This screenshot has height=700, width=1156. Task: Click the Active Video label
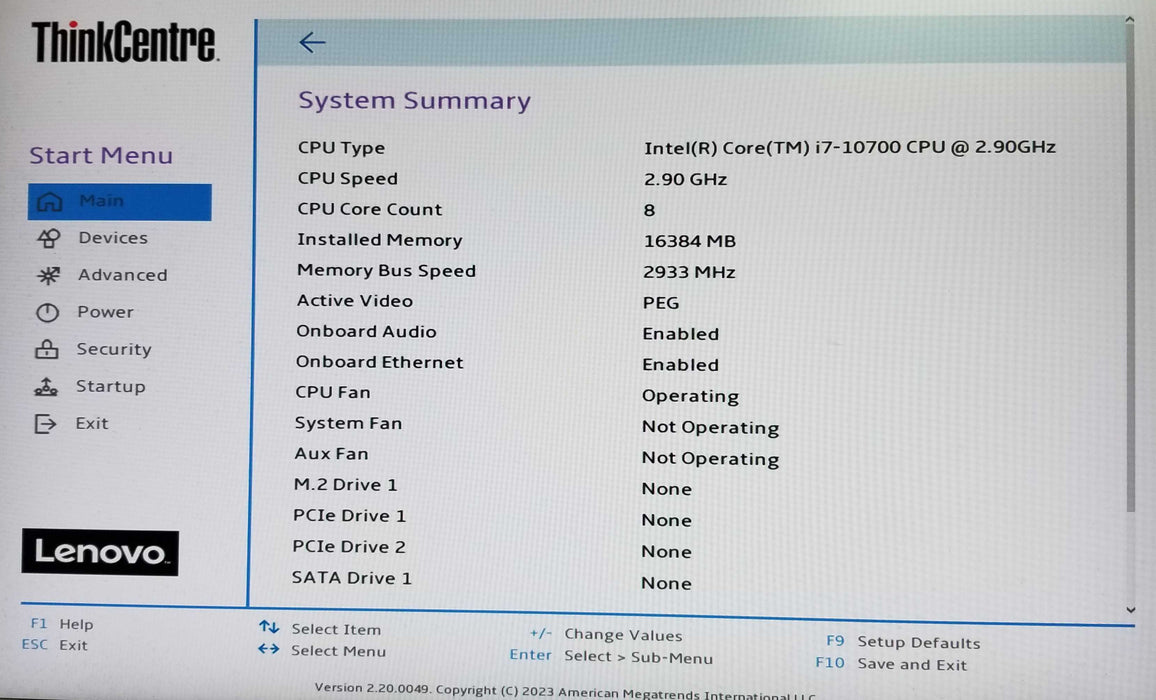[355, 301]
